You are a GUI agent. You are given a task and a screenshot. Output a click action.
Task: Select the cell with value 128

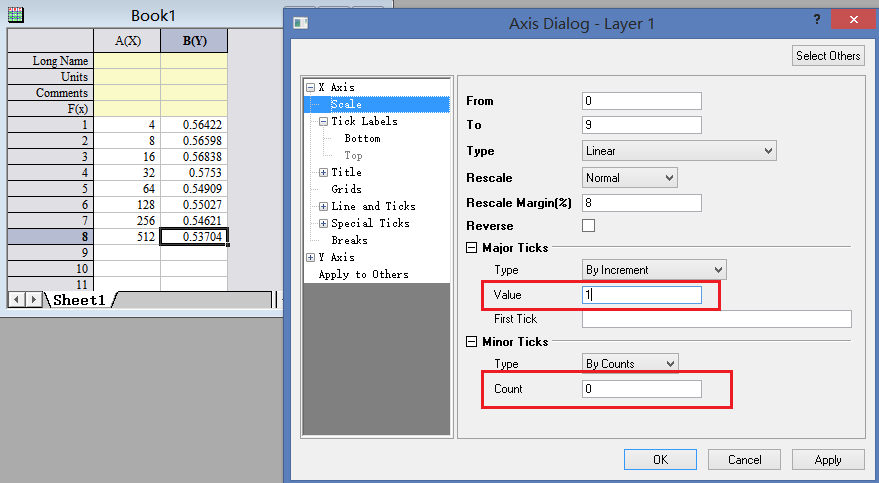click(127, 205)
